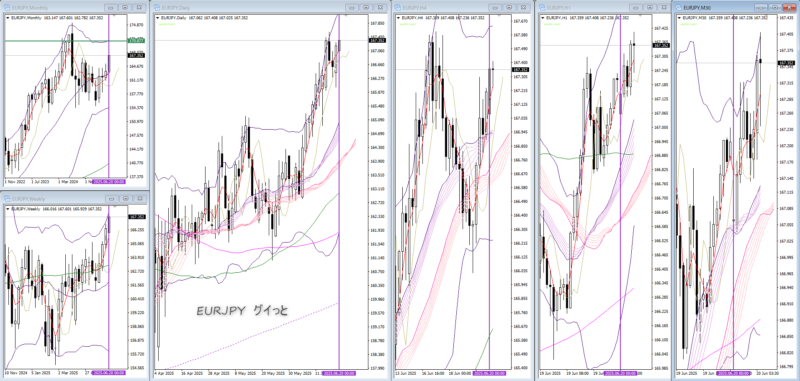
Task: Click the EURJPY,Monthly window chart icon
Action: click(x=6, y=8)
